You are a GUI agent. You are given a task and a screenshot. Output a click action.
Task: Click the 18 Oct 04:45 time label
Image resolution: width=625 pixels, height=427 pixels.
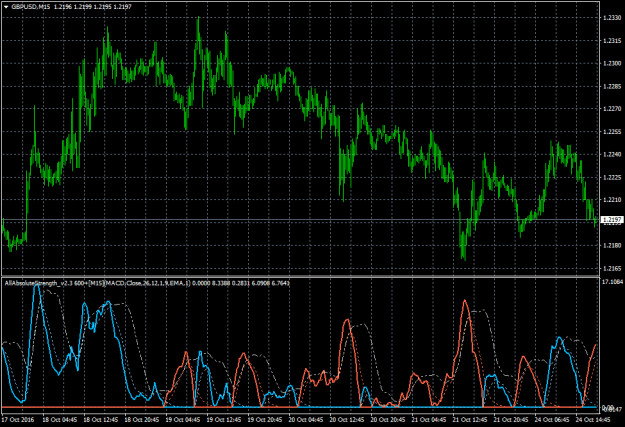[x=59, y=420]
